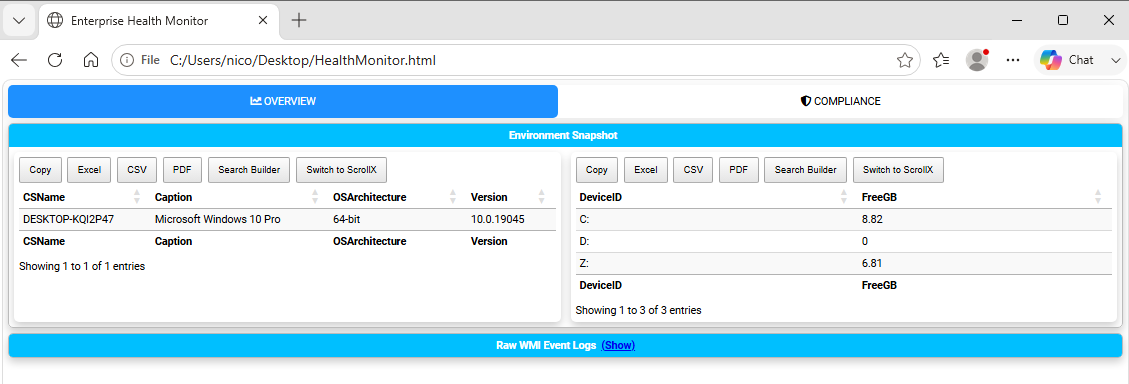Close the Enterprise Health Monitor tab
1129x384 pixels.
click(264, 20)
